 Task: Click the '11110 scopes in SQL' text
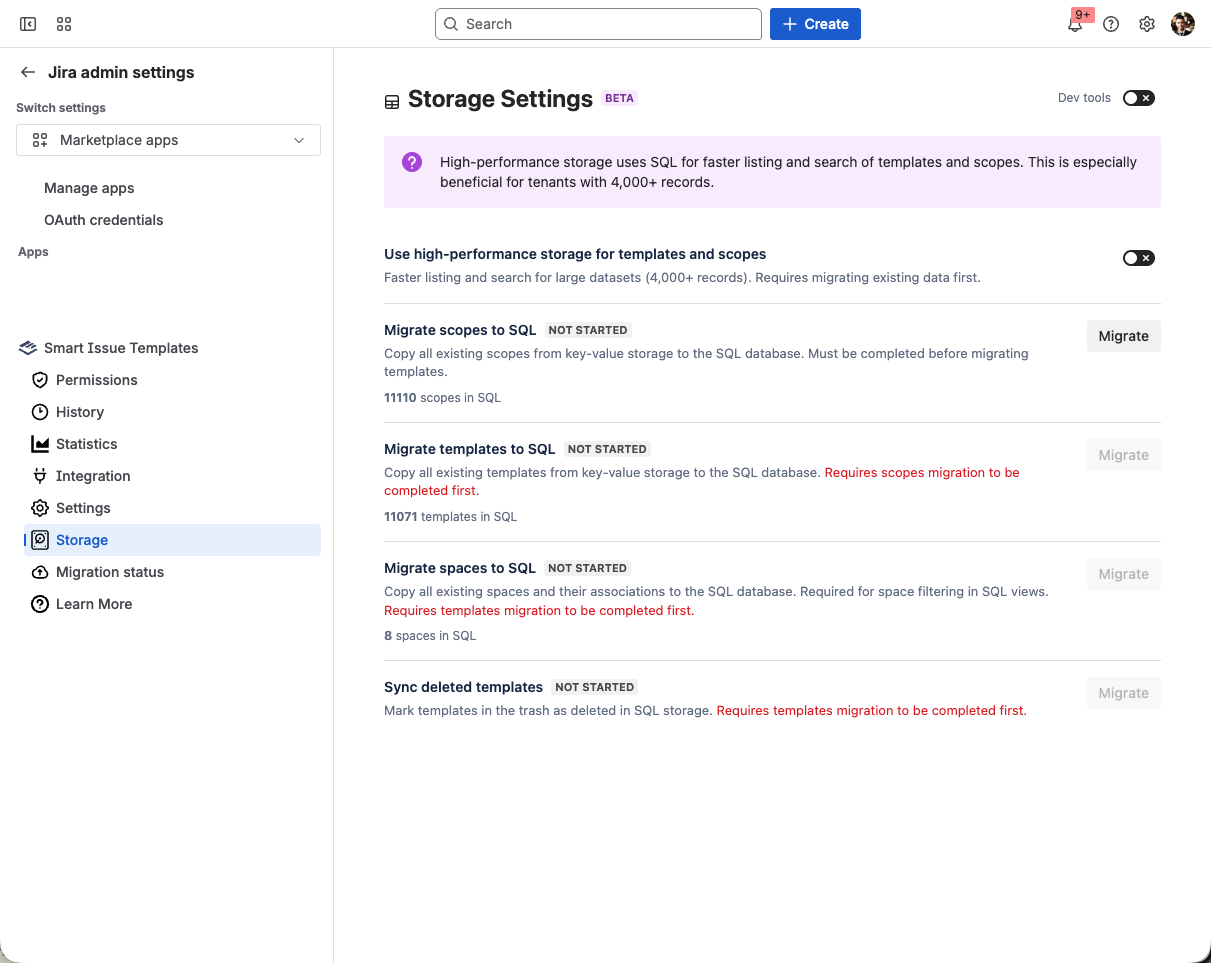pos(442,398)
